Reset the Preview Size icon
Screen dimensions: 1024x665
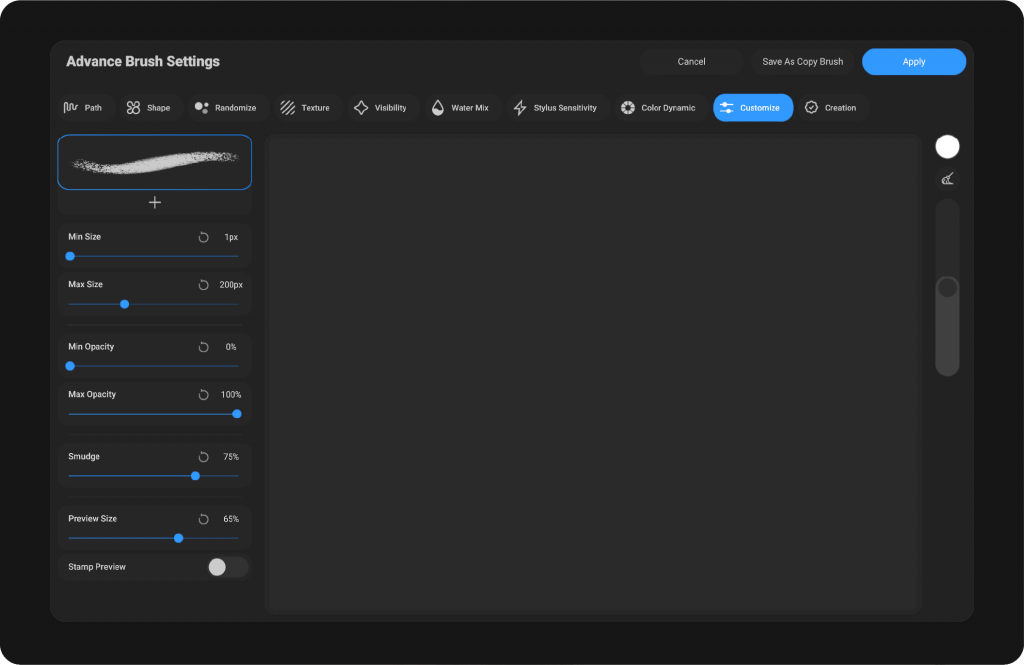pos(204,519)
